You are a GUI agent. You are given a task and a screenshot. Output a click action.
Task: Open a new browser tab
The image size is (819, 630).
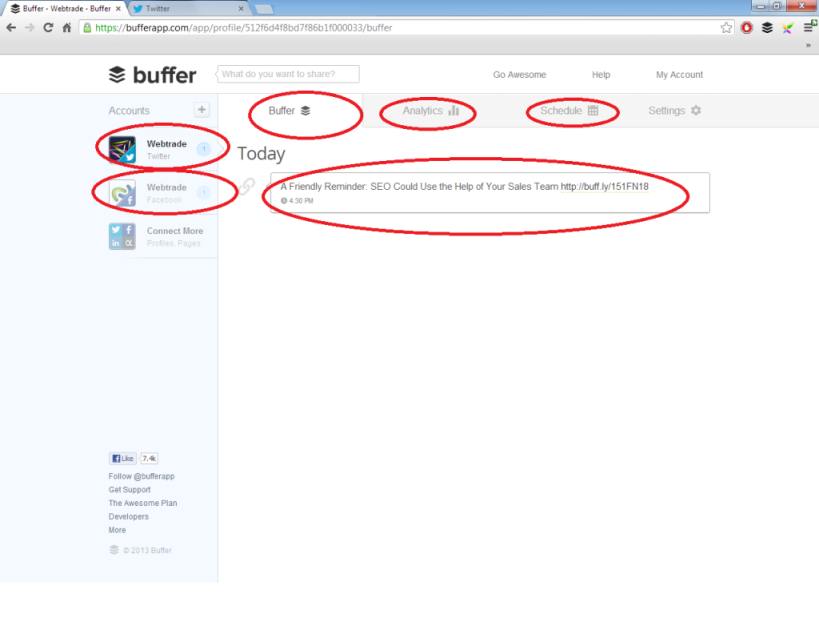click(263, 9)
